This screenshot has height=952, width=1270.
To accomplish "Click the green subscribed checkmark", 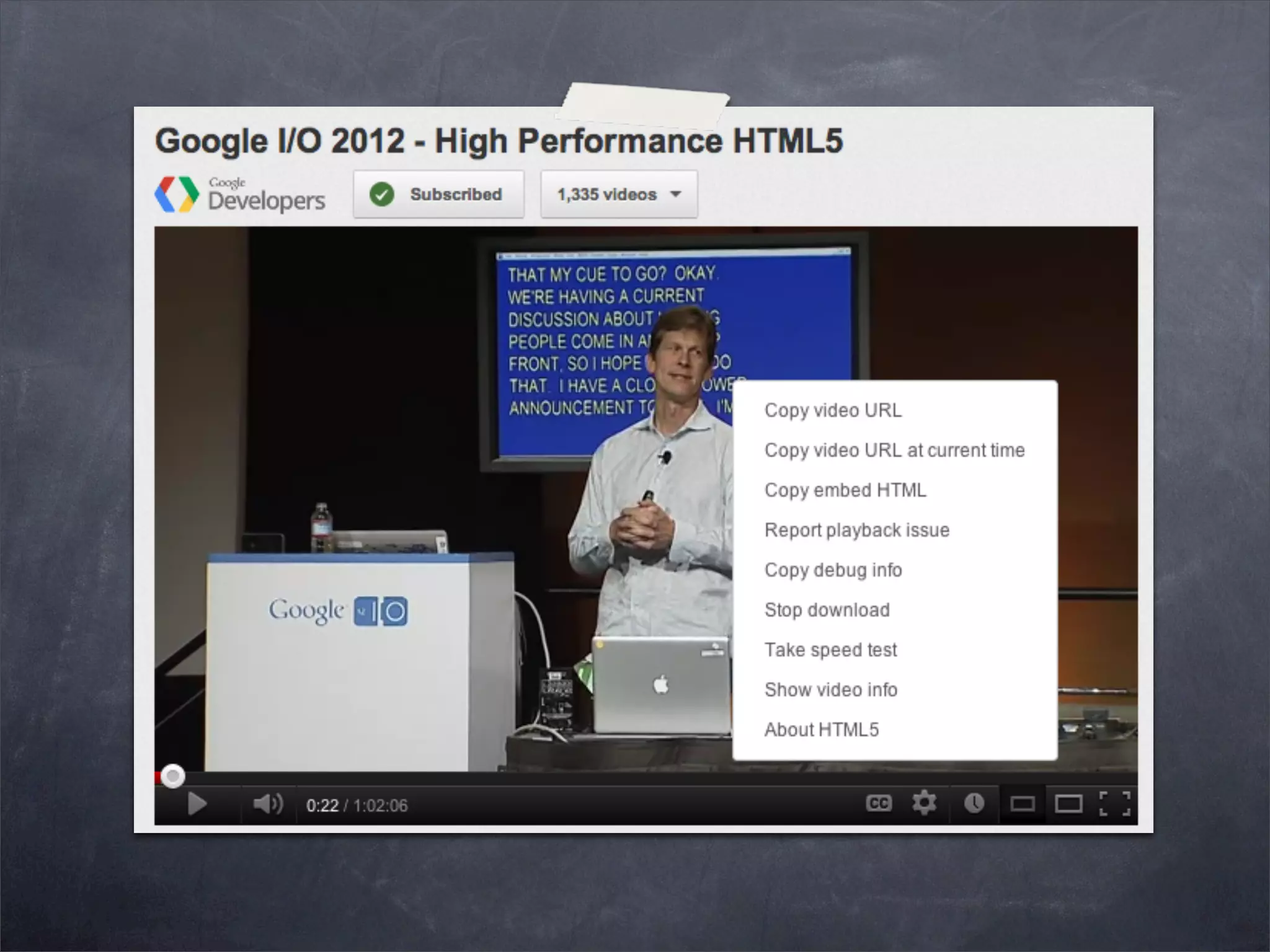I will 382,195.
